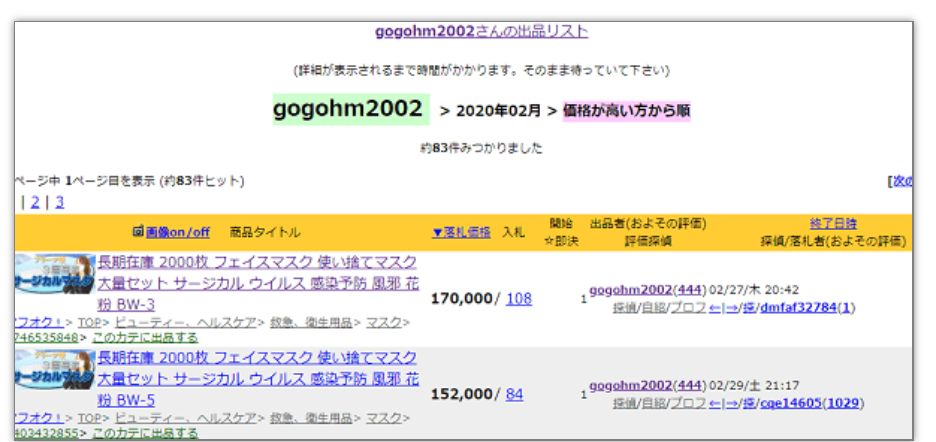This screenshot has width=936, height=442.
Task: Click the ← arrow in the 170,000 row
Action: 715,308
